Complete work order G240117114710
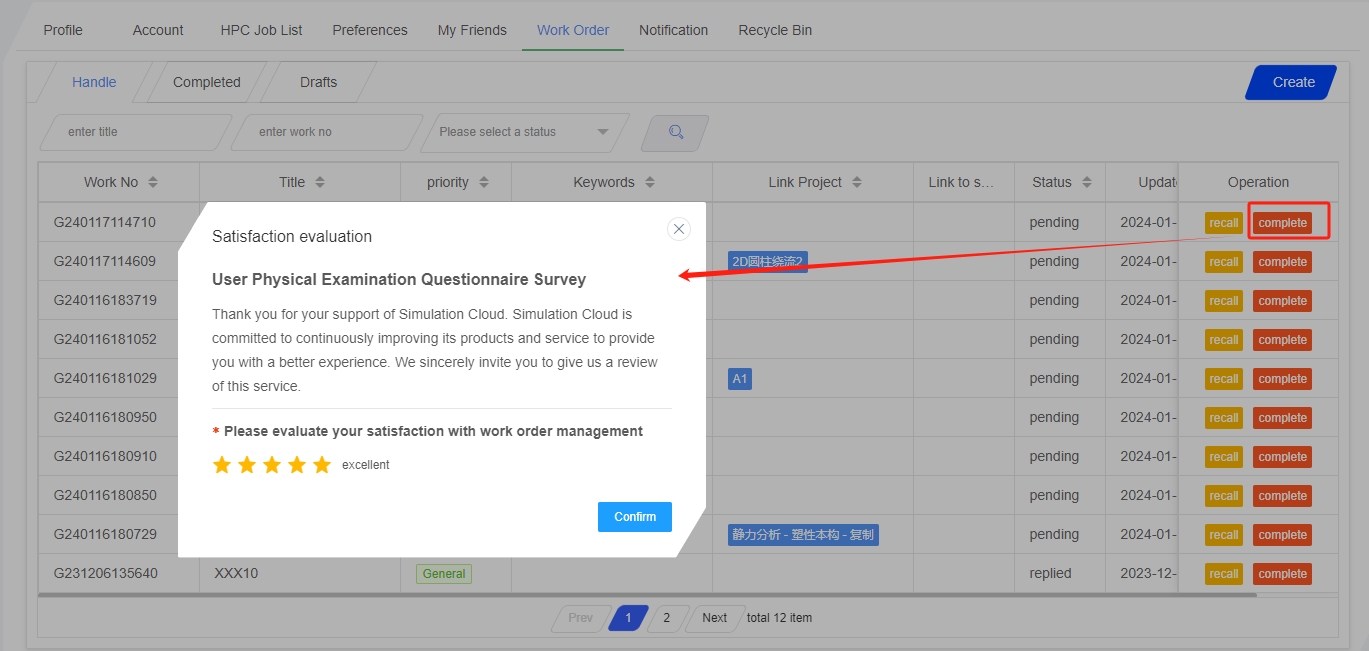 tap(1282, 223)
